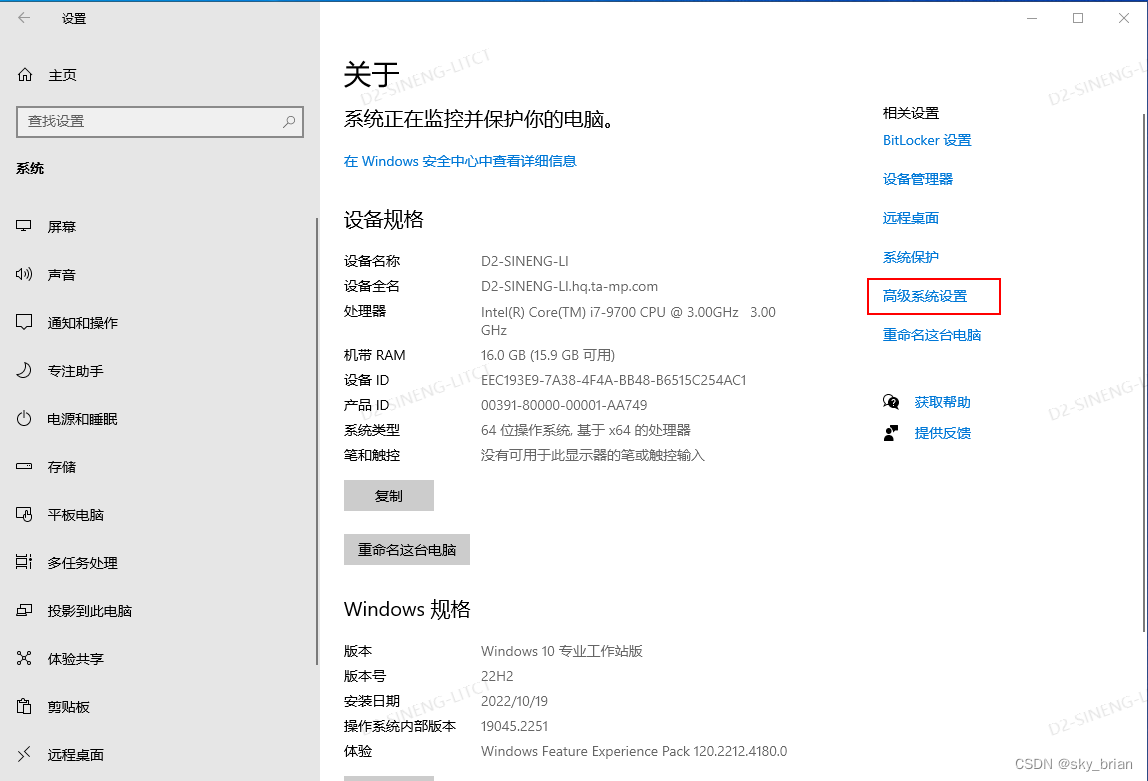1148x781 pixels.
Task: Click OS build value 19045.2251
Action: pos(514,726)
